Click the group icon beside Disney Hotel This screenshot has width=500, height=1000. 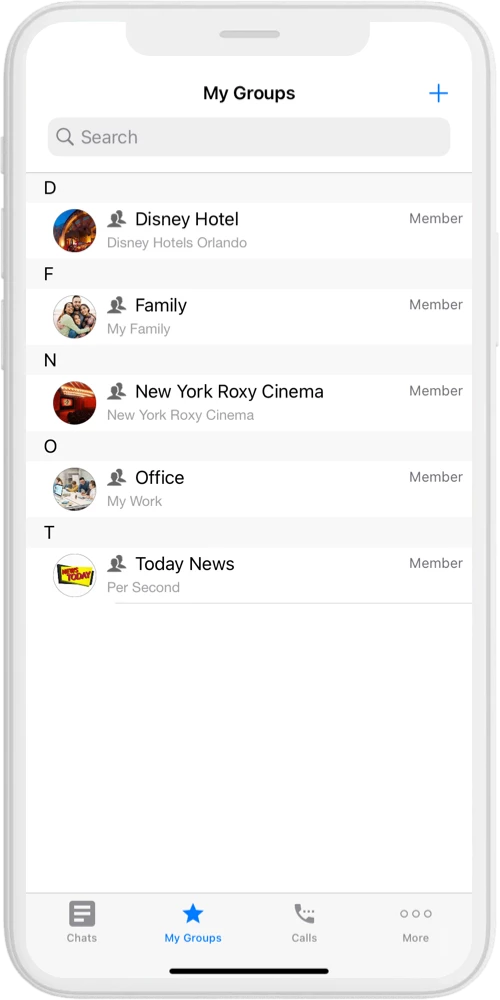pos(116,219)
